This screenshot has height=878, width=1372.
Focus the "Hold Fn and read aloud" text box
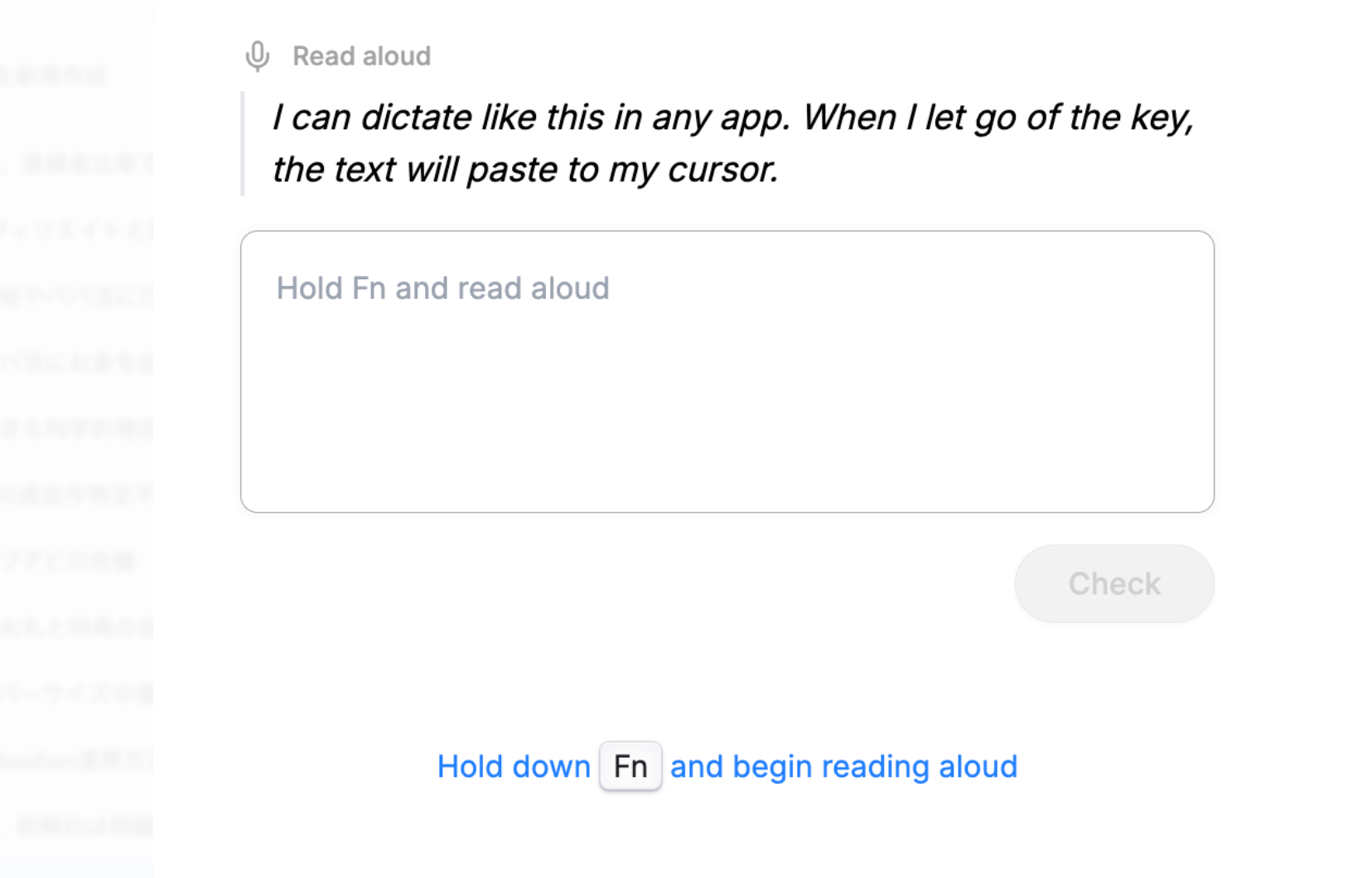[727, 371]
